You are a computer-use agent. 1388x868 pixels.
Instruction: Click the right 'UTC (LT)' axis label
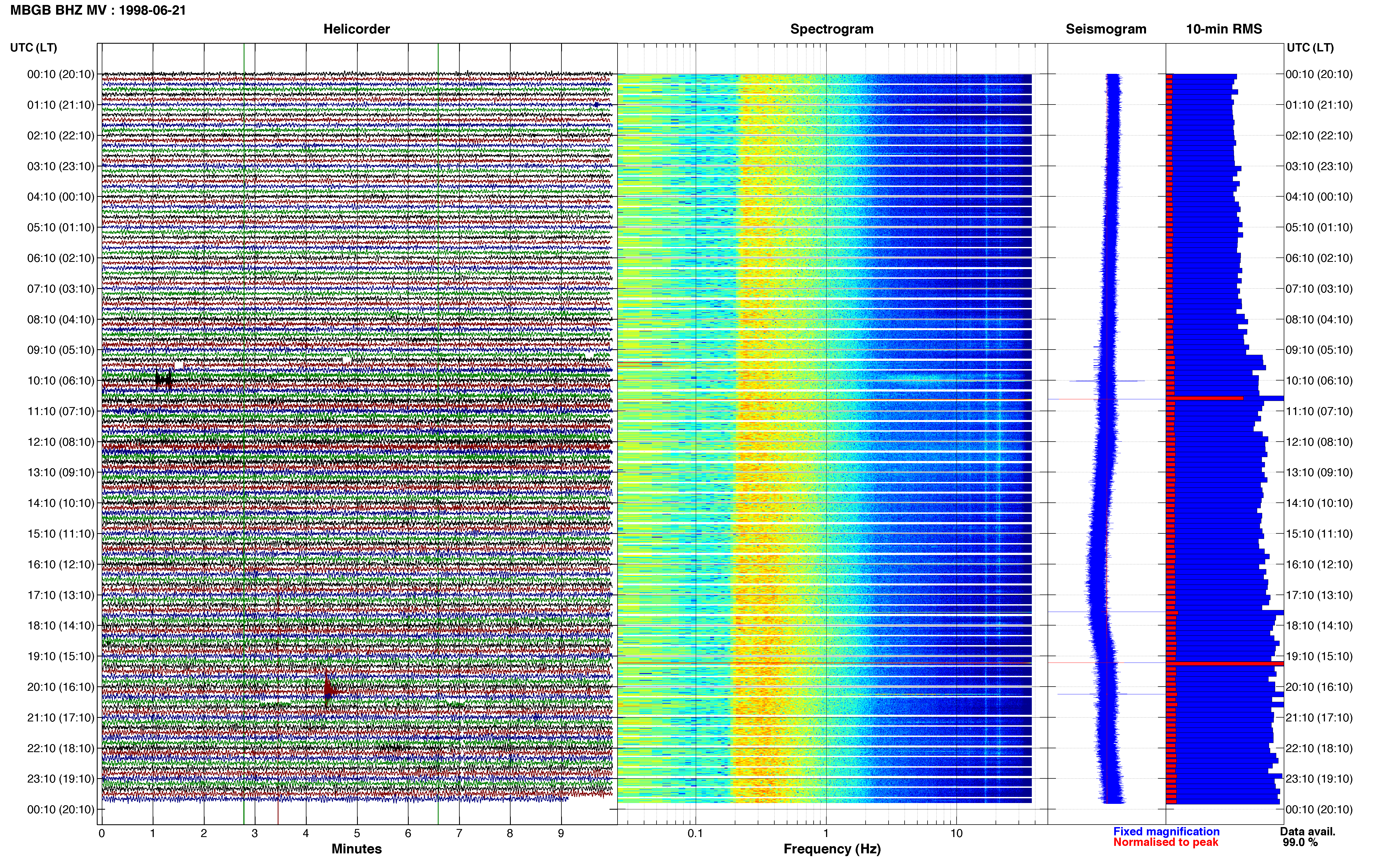(x=1310, y=48)
